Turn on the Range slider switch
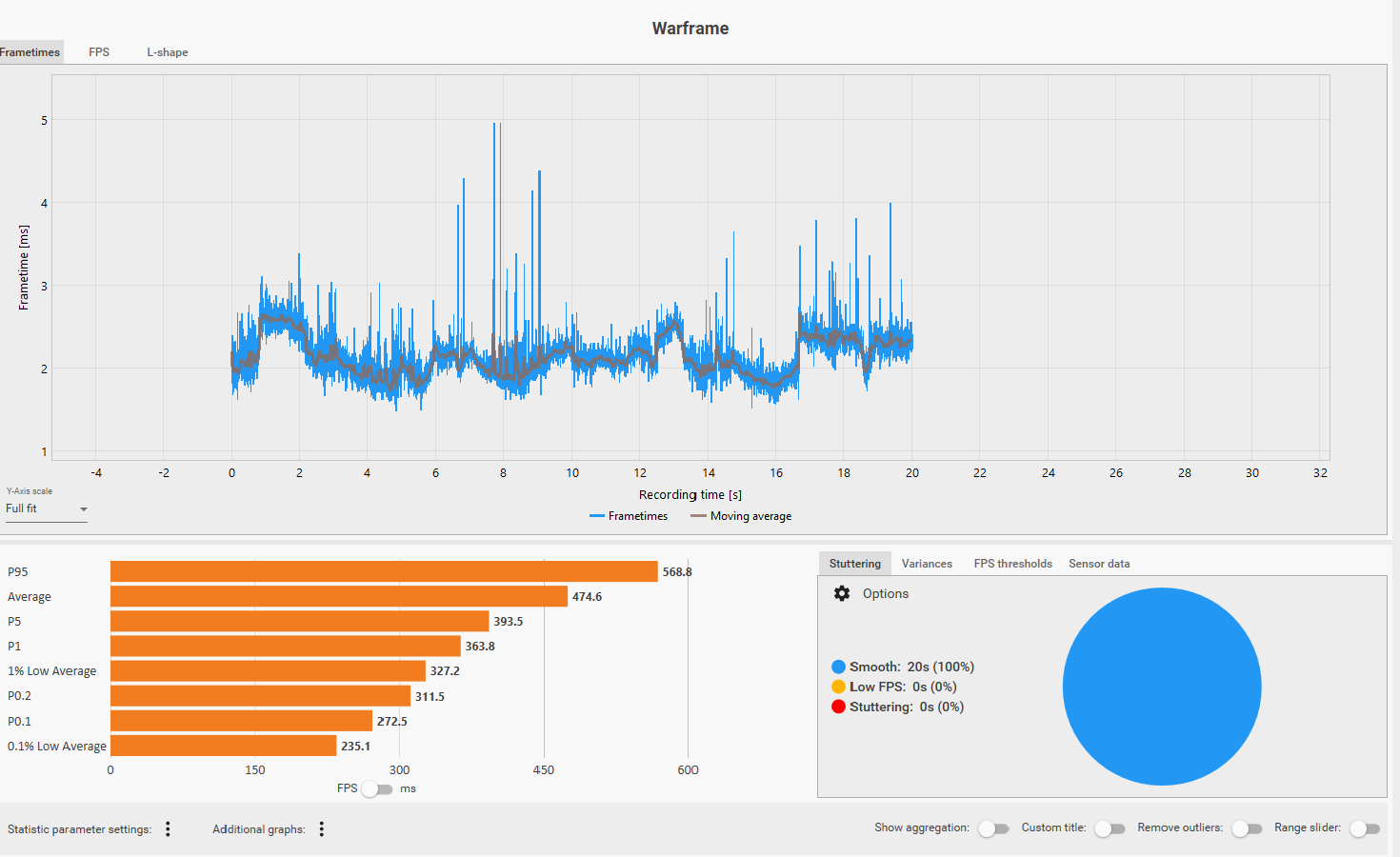Screen dimensions: 1400x857 click(x=1365, y=828)
